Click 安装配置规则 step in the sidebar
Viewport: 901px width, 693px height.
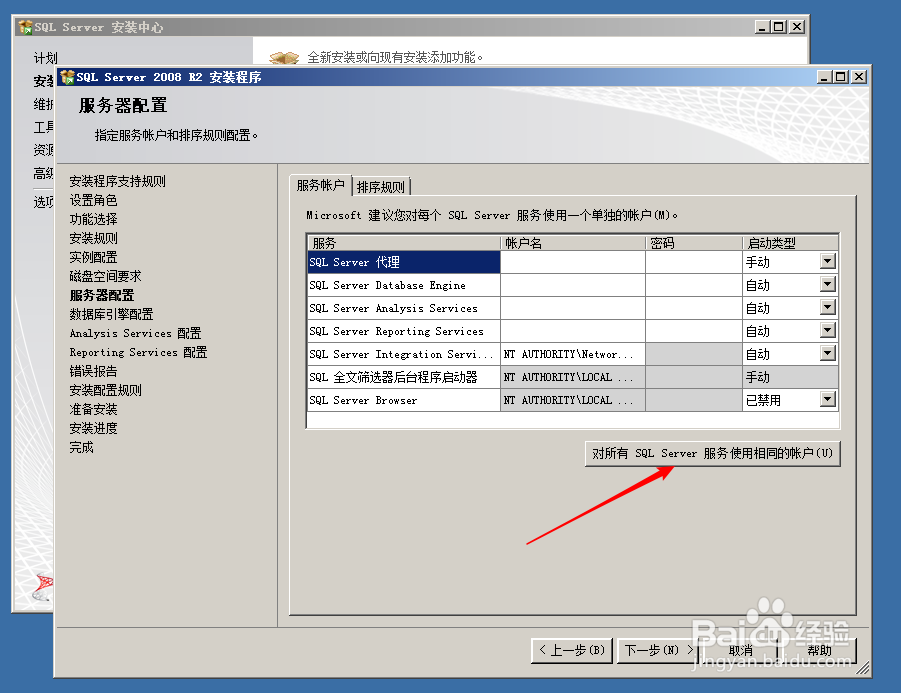click(x=105, y=390)
